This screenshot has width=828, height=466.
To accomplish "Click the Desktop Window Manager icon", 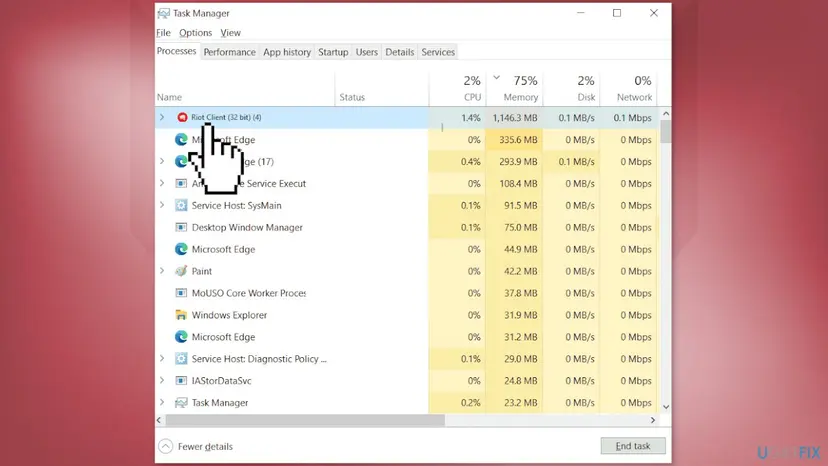I will [181, 227].
